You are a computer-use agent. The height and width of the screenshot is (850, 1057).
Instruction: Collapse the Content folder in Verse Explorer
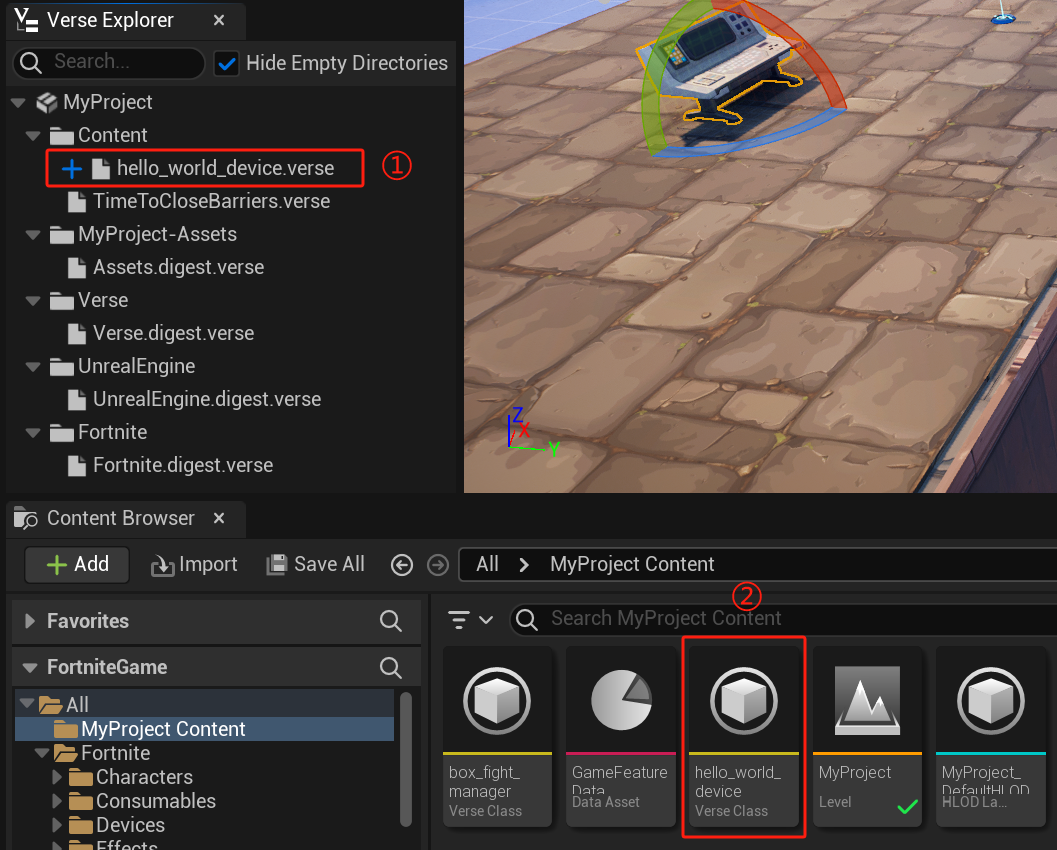coord(33,135)
